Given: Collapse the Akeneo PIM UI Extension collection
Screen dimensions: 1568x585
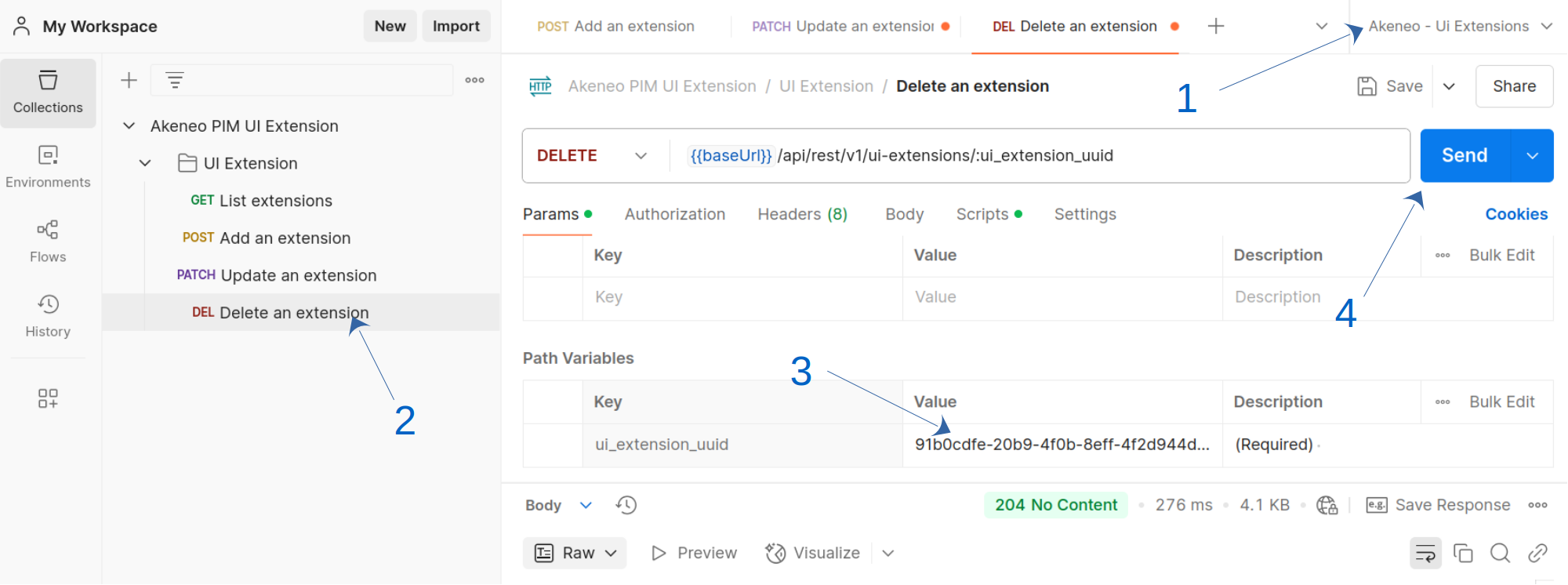Looking at the screenshot, I should tap(129, 126).
